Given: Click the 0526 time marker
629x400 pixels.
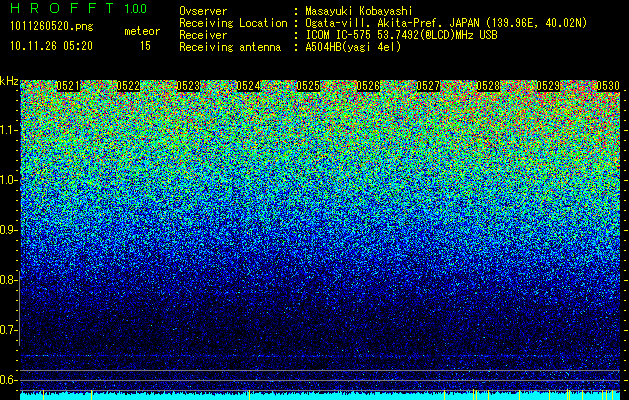Looking at the screenshot, I should tap(368, 86).
